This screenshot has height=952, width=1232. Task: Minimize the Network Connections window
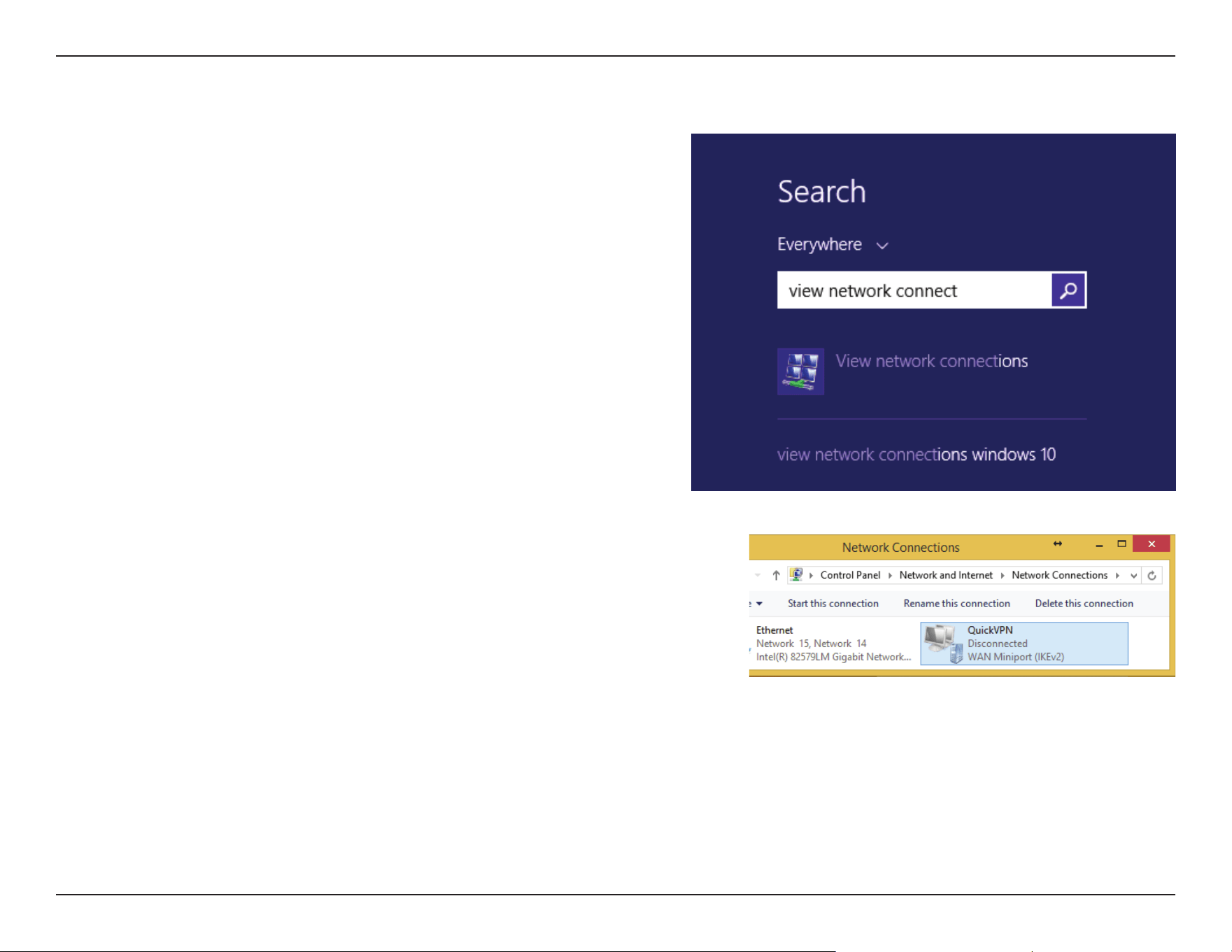click(x=1099, y=544)
